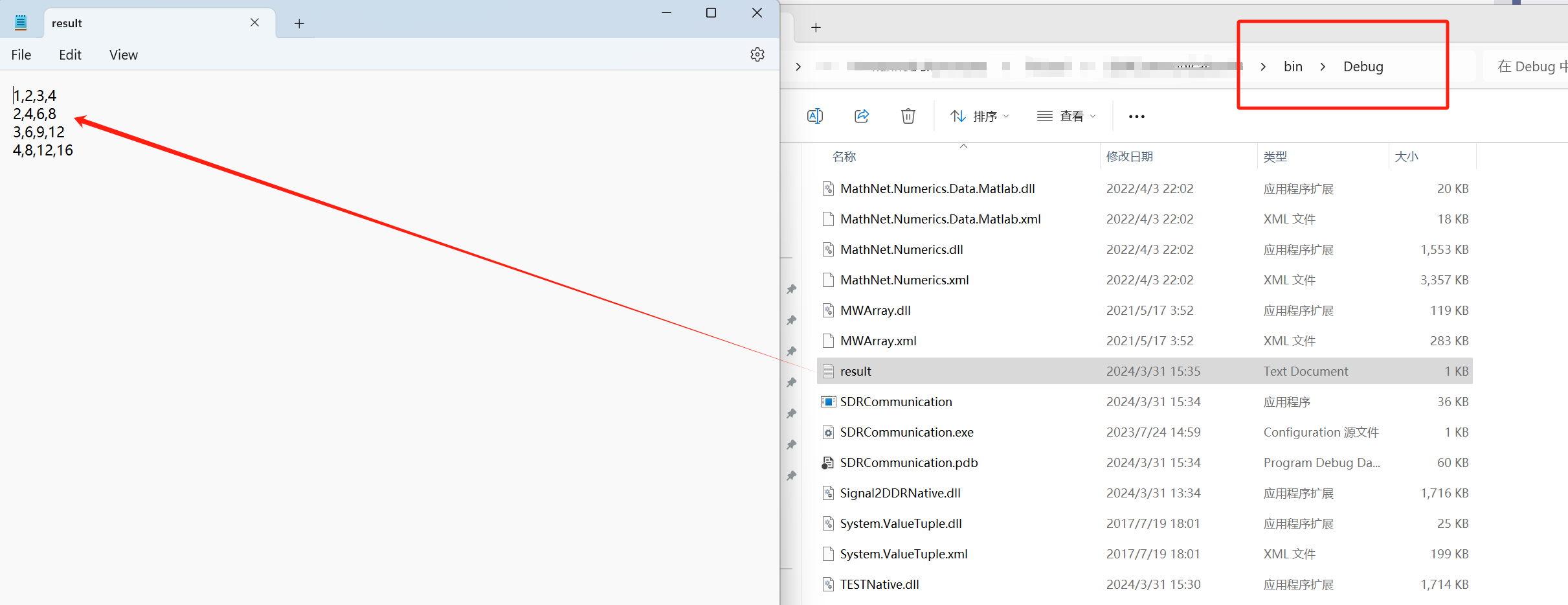1568x605 pixels.
Task: Click the Debug breadcrumb folder
Action: pyautogui.click(x=1363, y=67)
